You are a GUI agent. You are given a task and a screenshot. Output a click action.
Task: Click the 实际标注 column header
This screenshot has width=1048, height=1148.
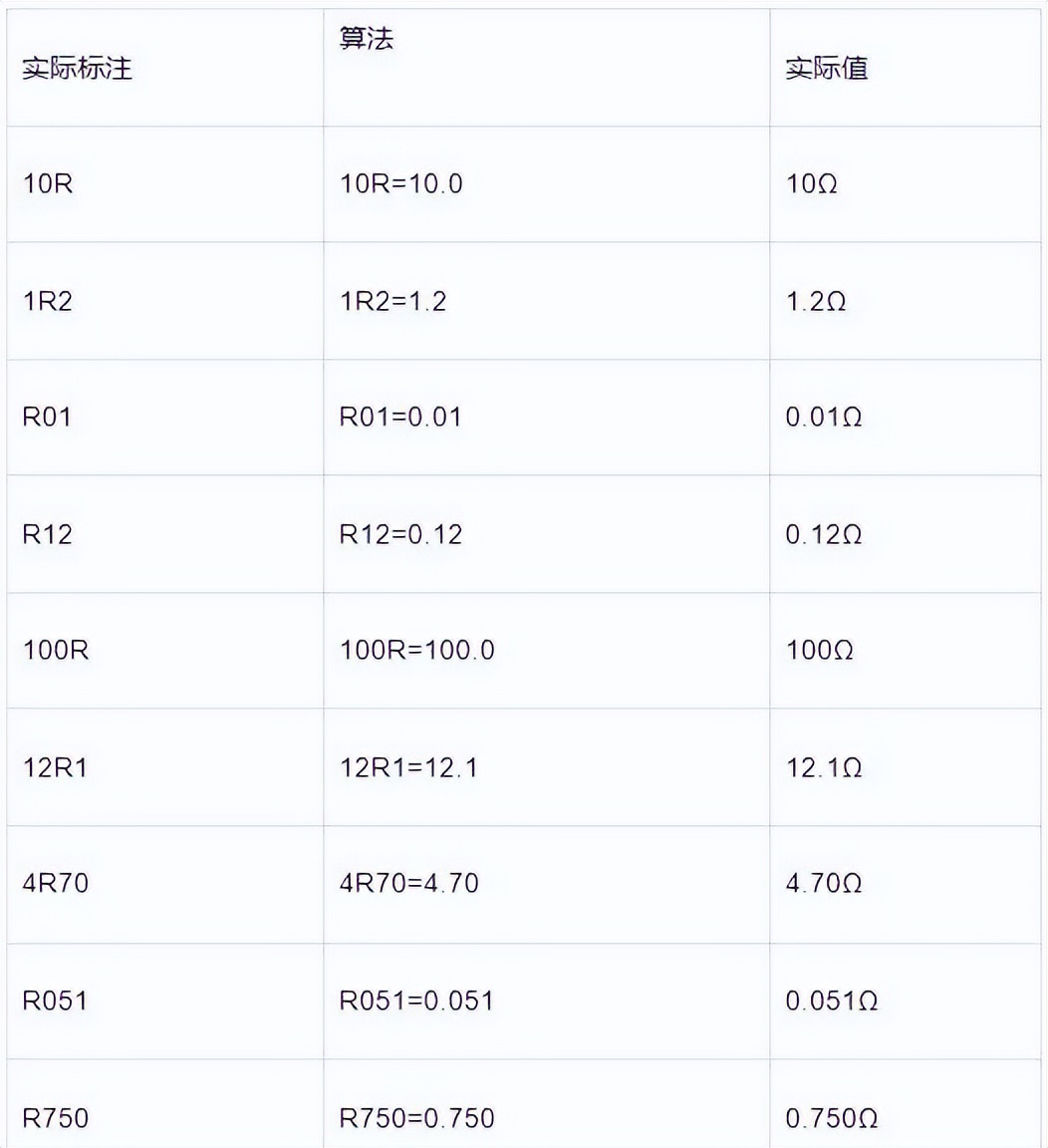coord(78,69)
